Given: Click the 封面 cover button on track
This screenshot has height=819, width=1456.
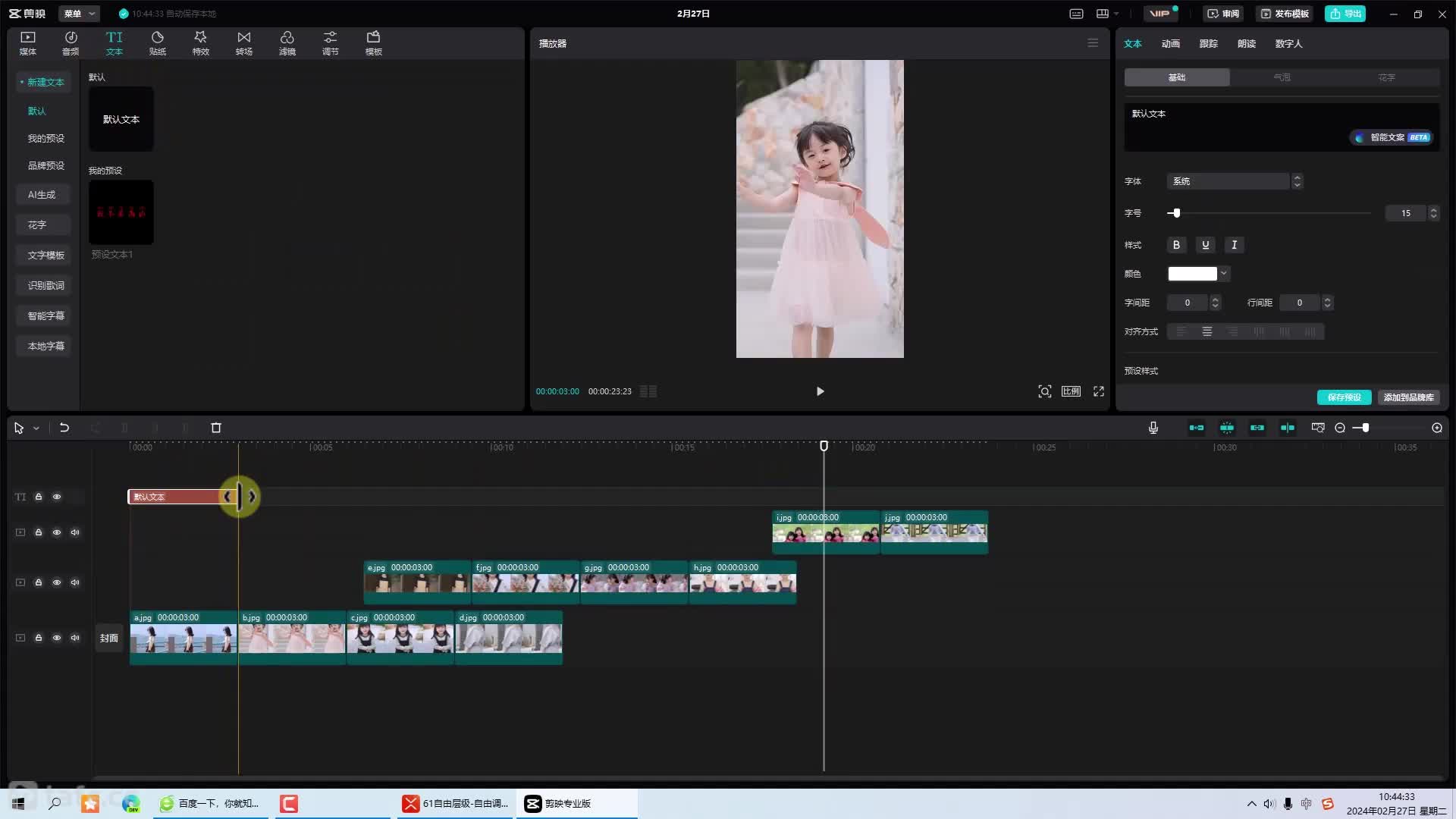Looking at the screenshot, I should click(109, 638).
